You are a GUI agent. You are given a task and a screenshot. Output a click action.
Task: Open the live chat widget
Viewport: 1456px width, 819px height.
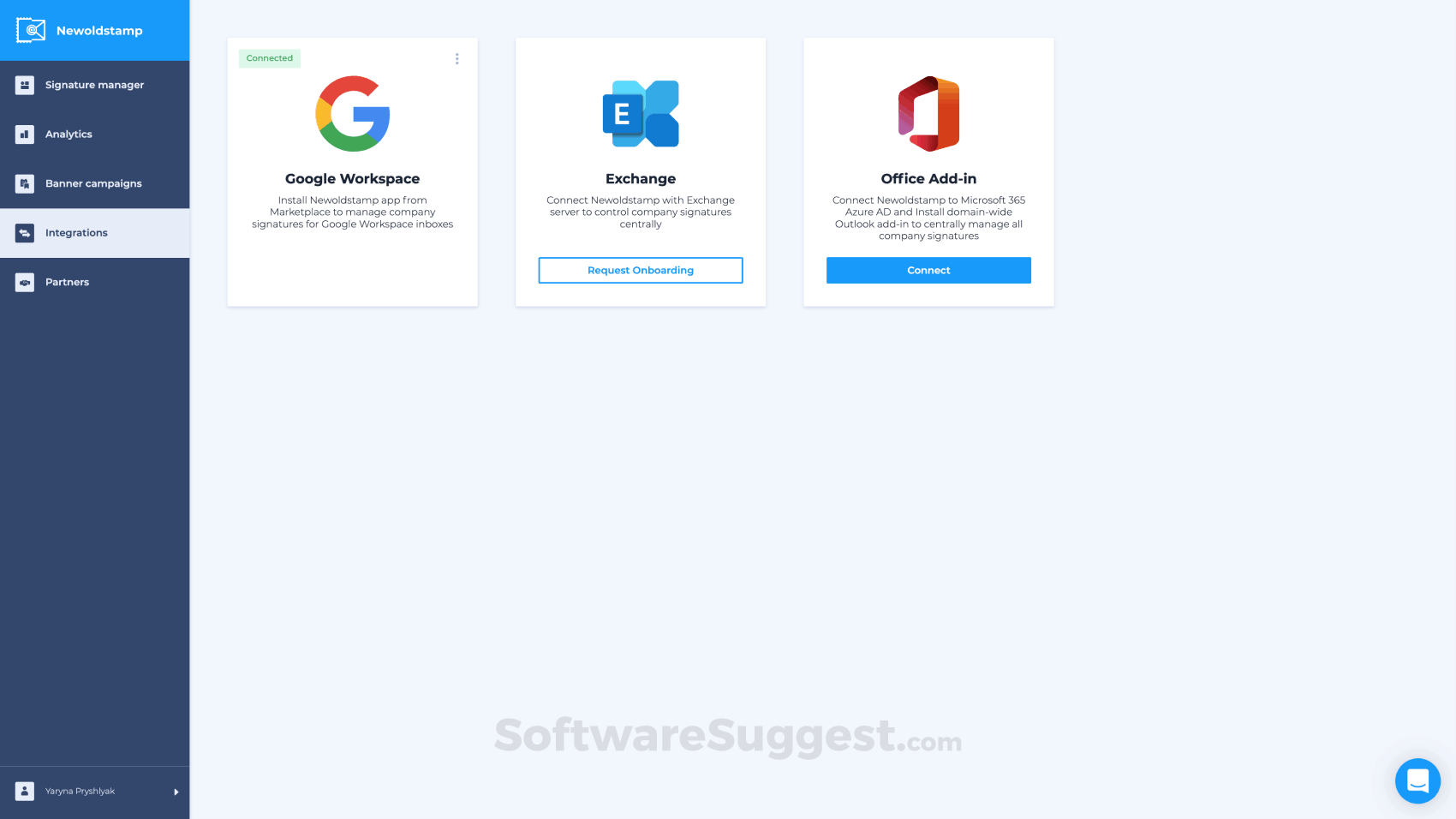[x=1417, y=780]
